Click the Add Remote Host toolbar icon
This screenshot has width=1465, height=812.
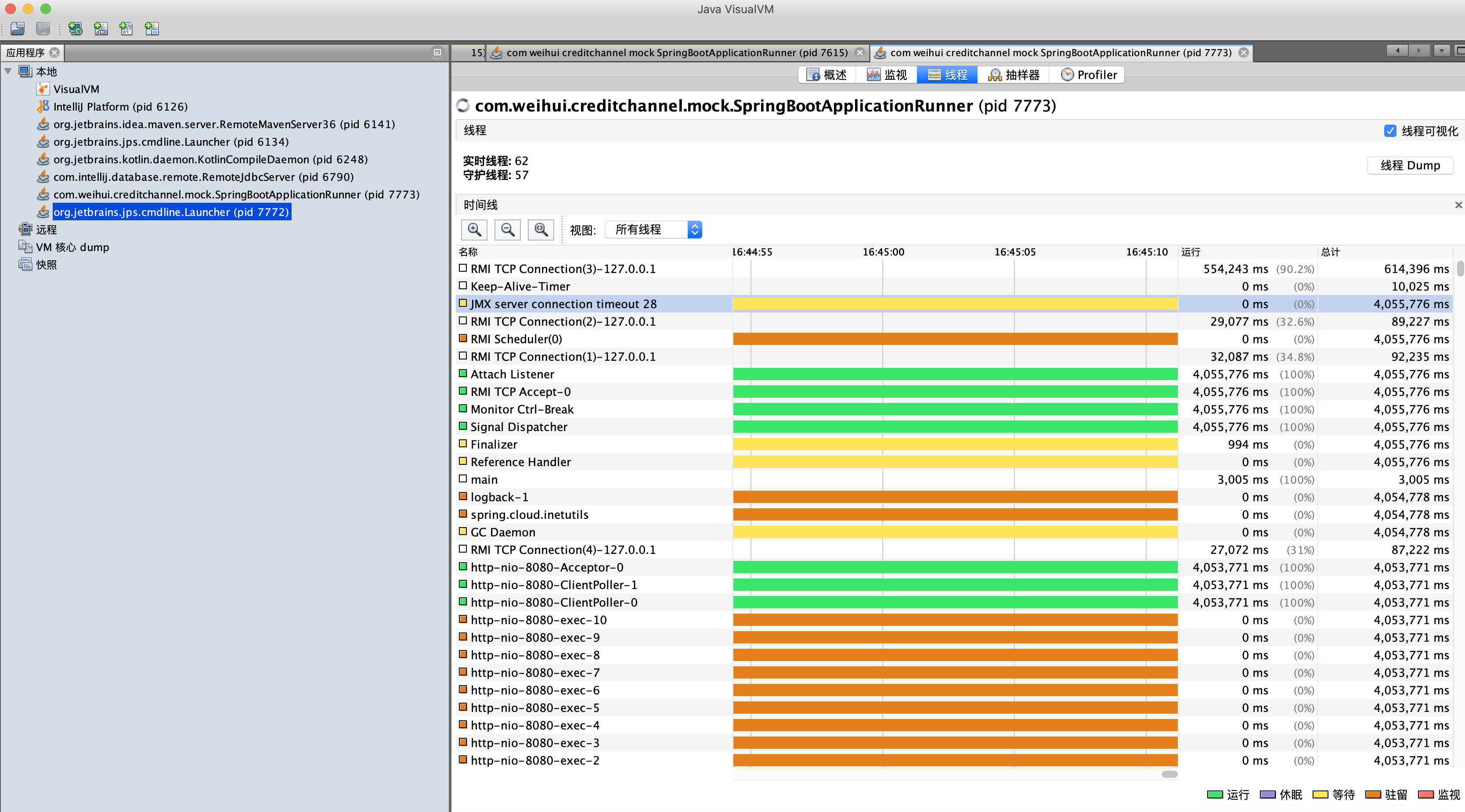[75, 29]
